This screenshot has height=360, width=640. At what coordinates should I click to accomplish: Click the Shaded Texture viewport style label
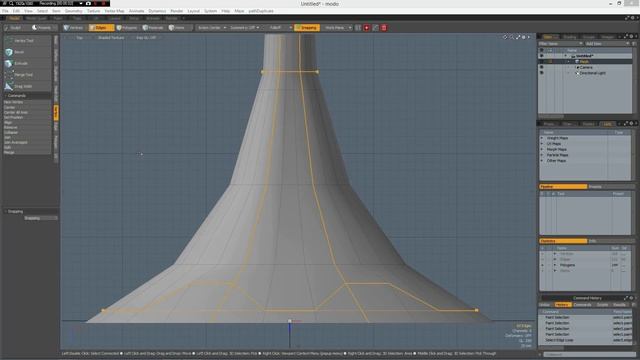point(111,38)
